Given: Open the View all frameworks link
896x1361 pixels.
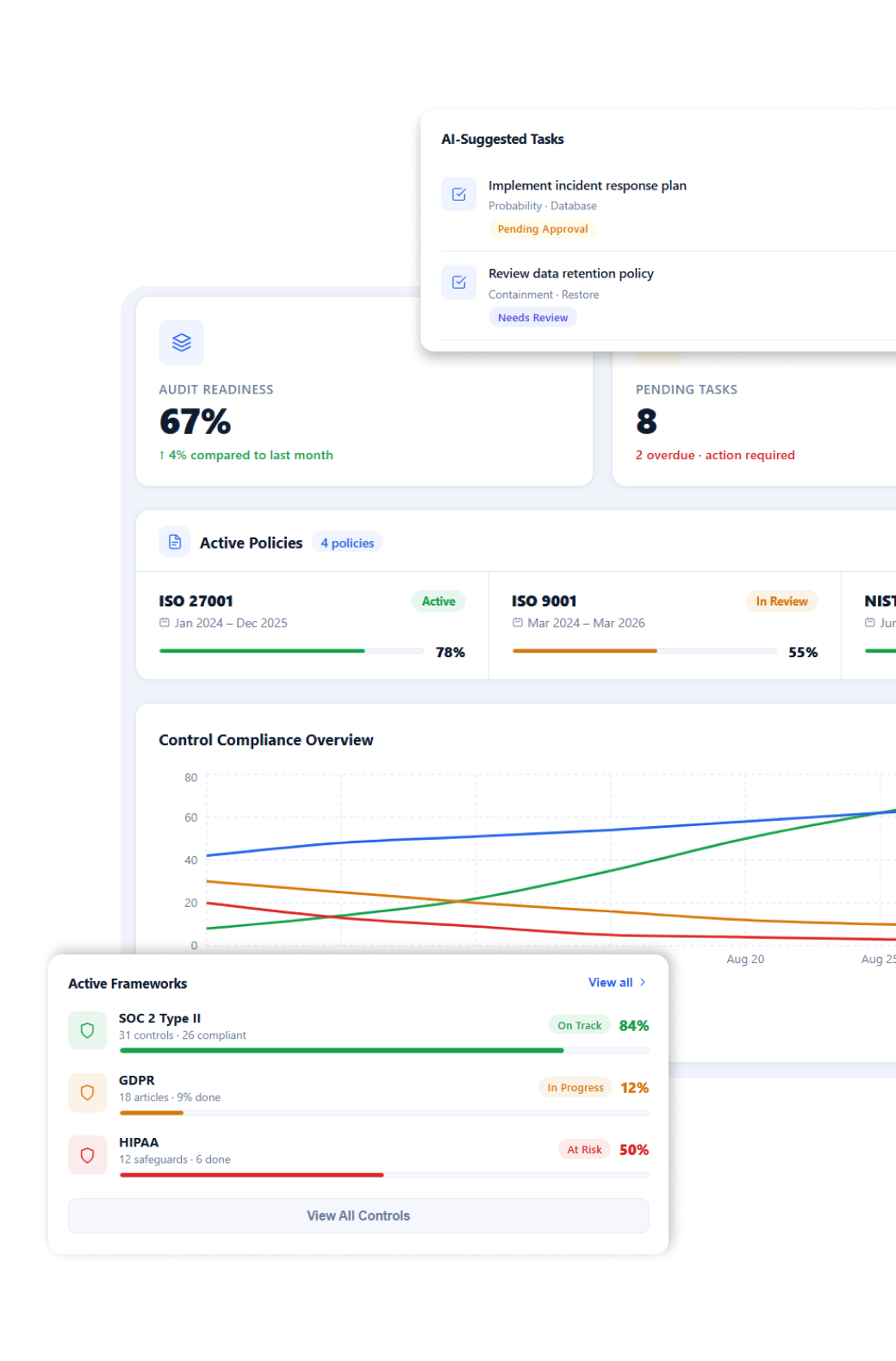Looking at the screenshot, I should [610, 982].
